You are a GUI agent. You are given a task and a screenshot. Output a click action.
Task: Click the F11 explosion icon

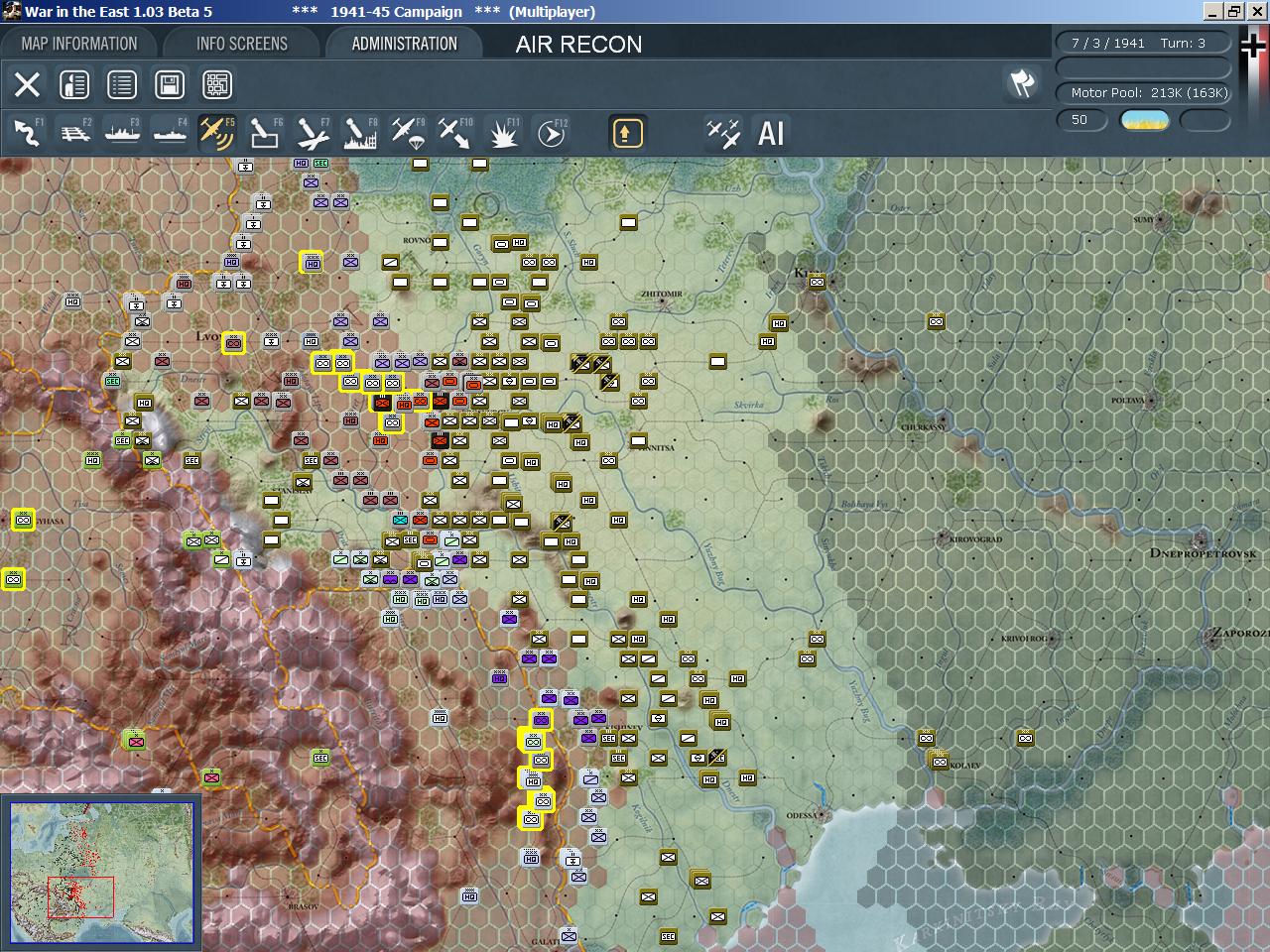coord(503,133)
